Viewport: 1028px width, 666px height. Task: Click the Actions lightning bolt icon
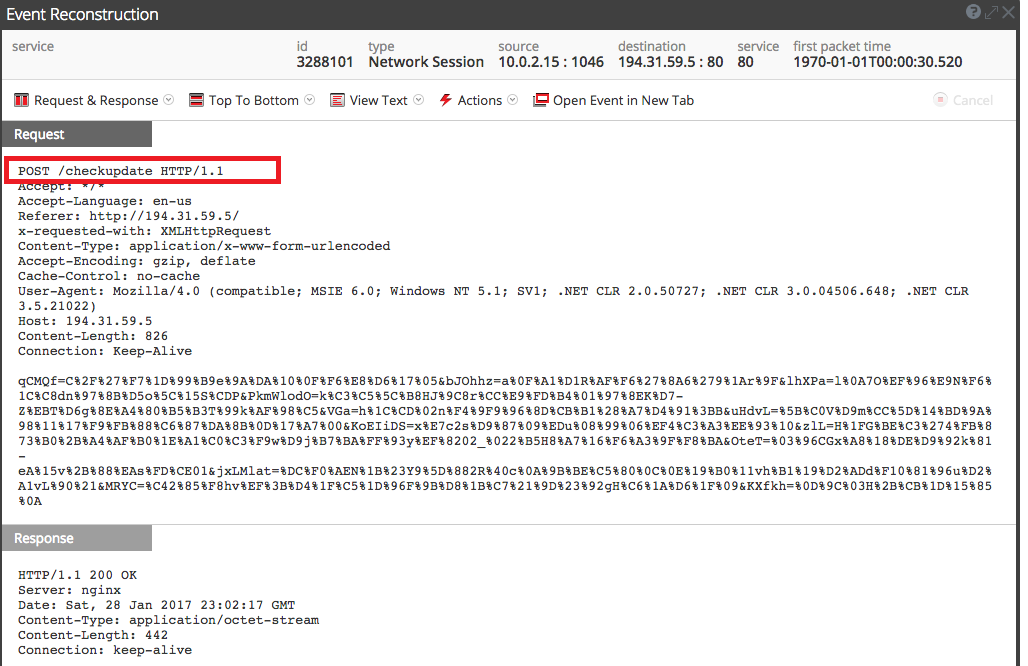444,100
